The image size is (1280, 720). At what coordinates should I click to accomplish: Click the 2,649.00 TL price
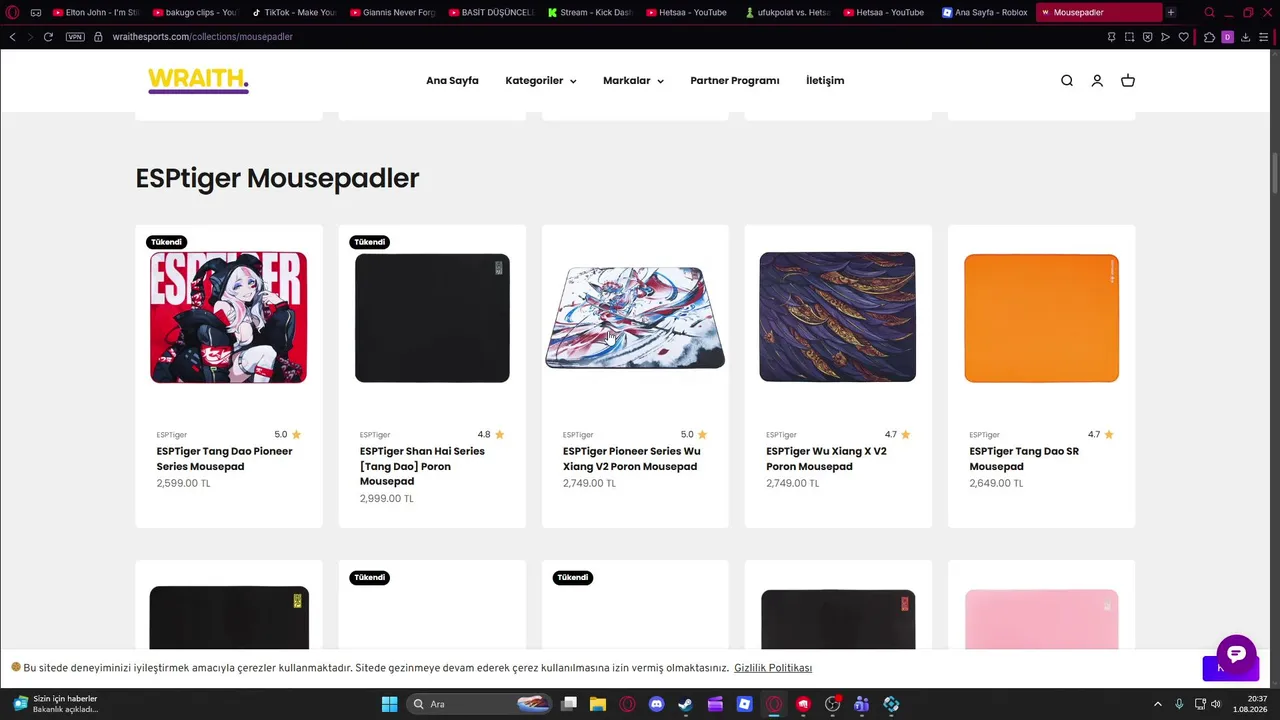[996, 484]
